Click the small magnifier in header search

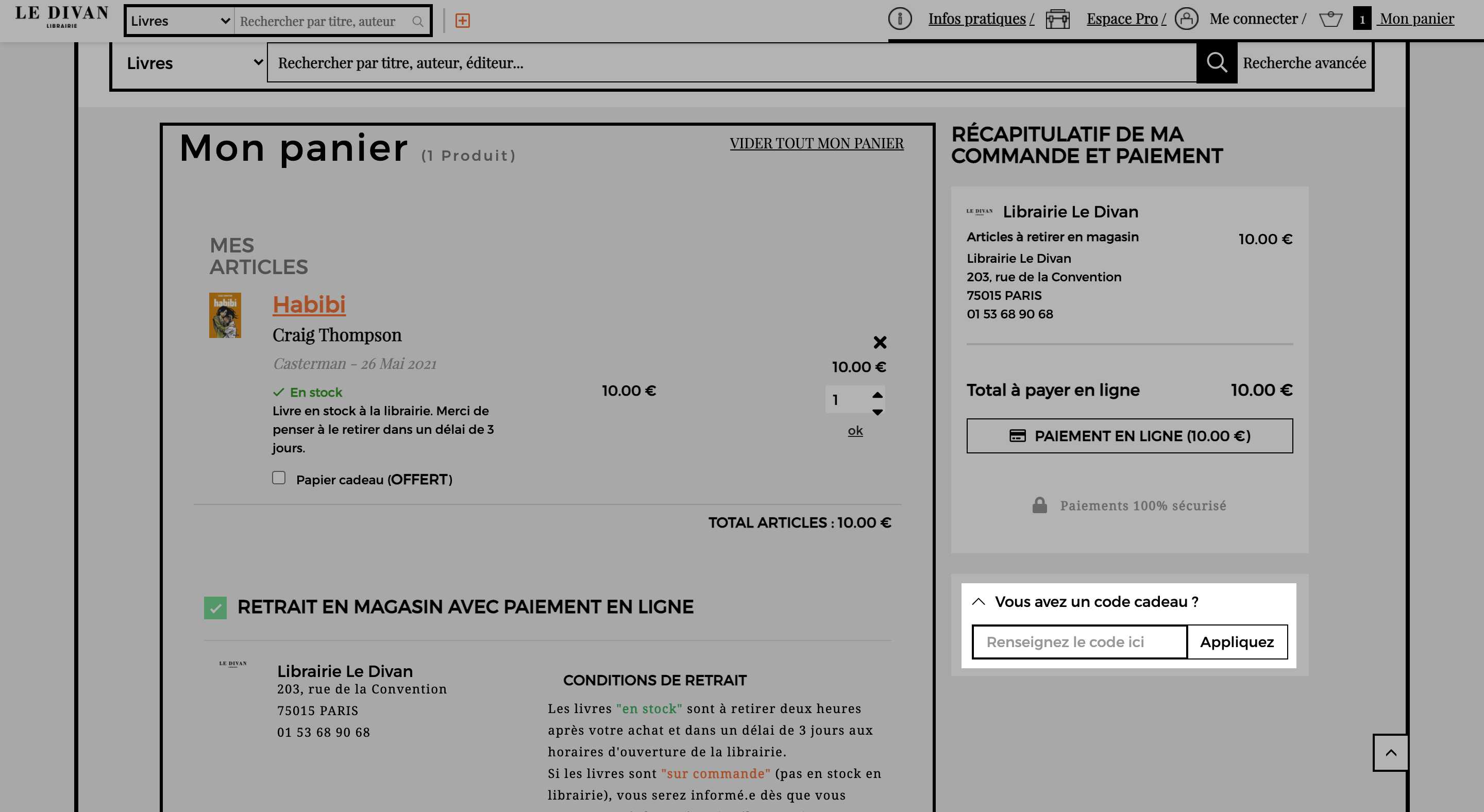click(x=418, y=21)
